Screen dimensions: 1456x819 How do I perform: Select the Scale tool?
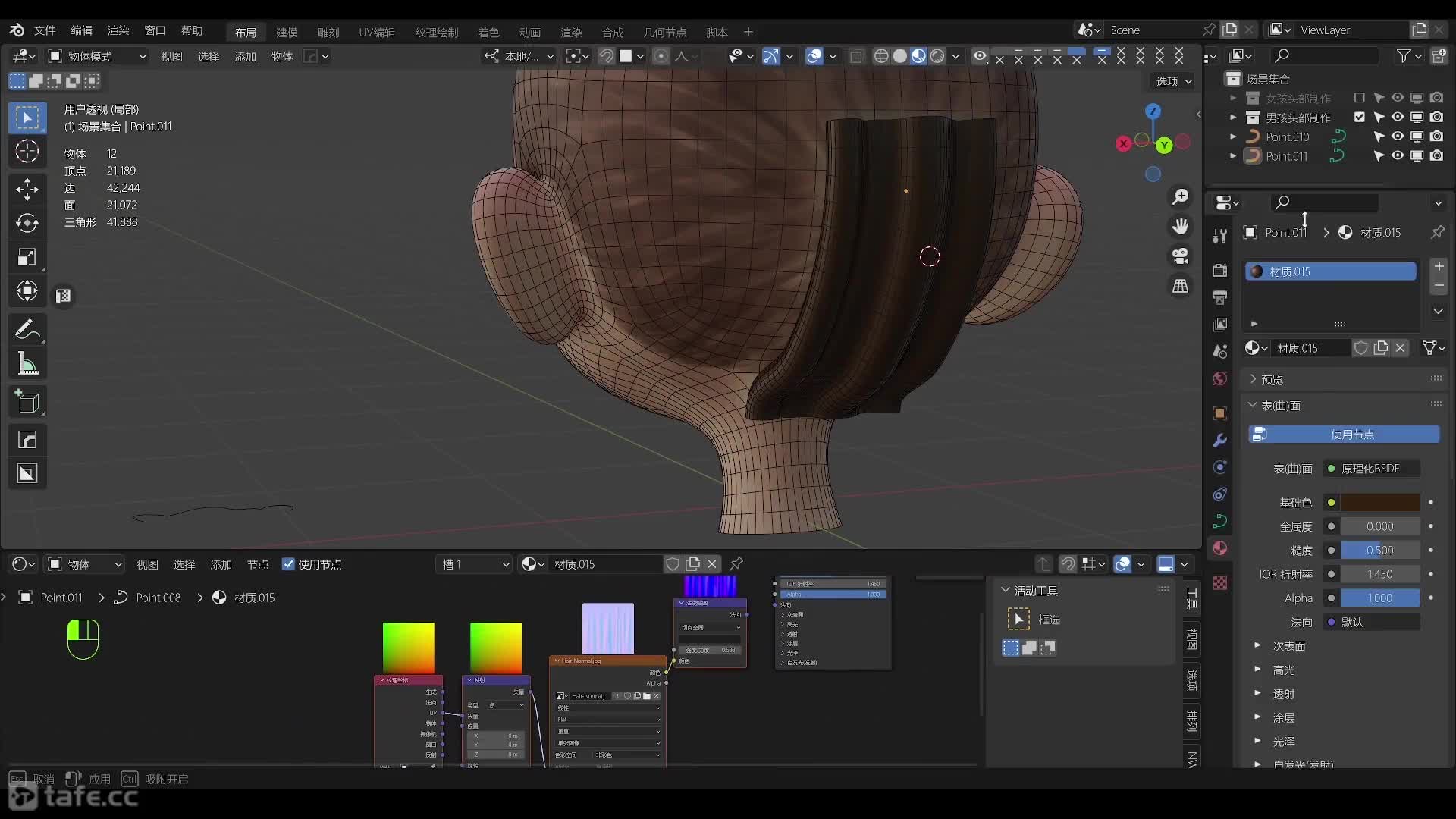(27, 257)
